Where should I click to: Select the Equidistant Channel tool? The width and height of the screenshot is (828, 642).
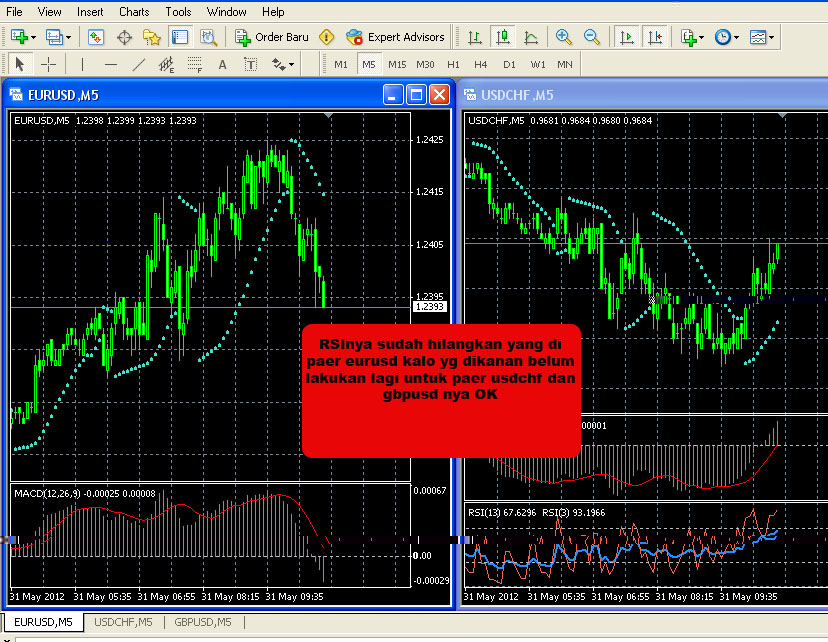[x=166, y=64]
